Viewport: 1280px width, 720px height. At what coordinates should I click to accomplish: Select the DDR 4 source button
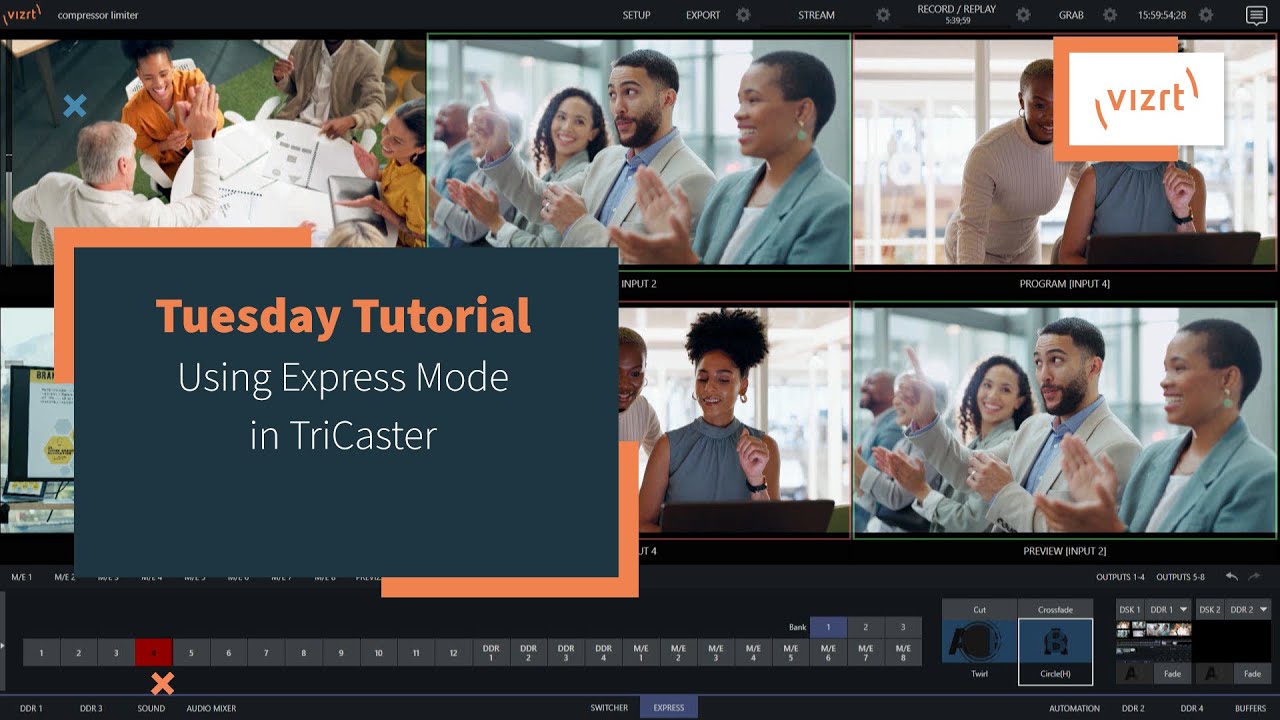pyautogui.click(x=603, y=653)
